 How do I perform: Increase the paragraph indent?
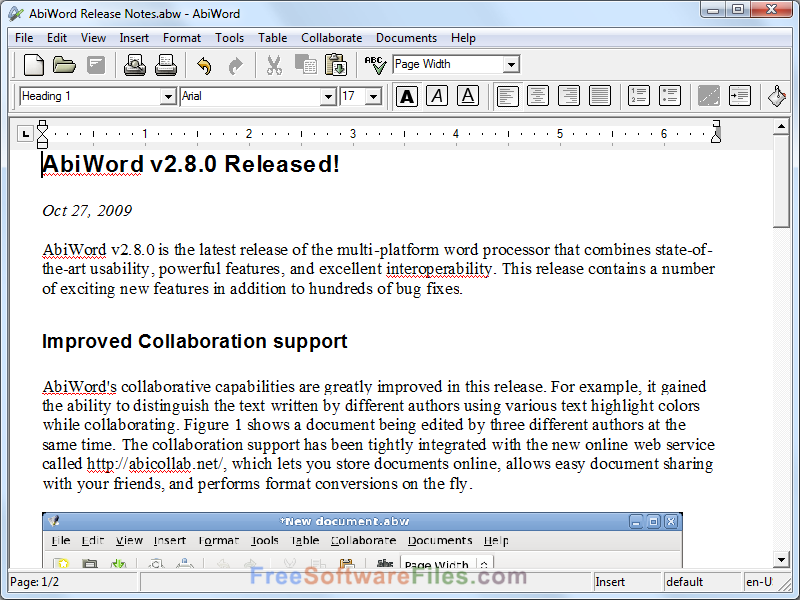pyautogui.click(x=739, y=96)
